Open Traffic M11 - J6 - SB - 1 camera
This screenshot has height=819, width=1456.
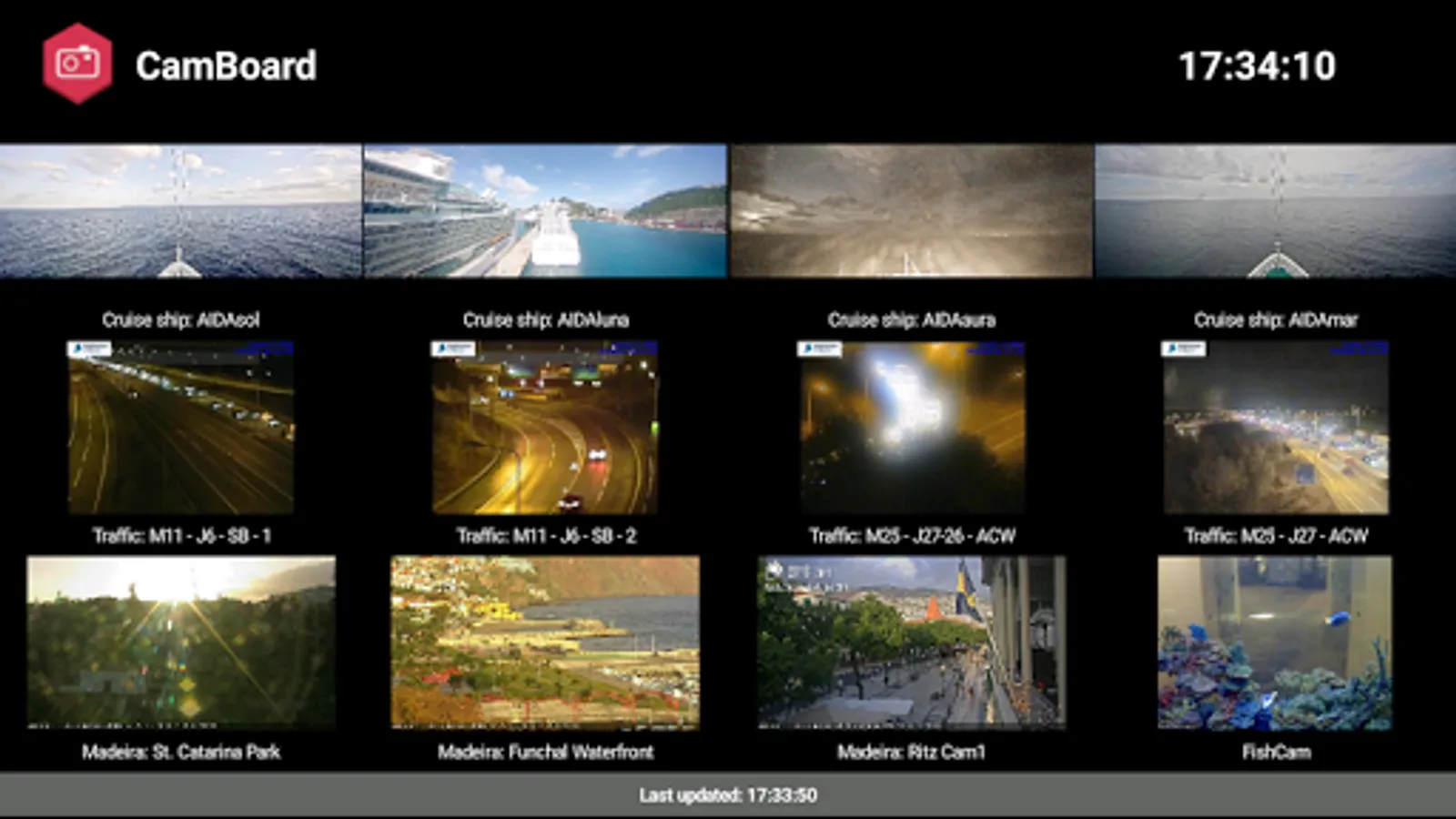coord(180,428)
